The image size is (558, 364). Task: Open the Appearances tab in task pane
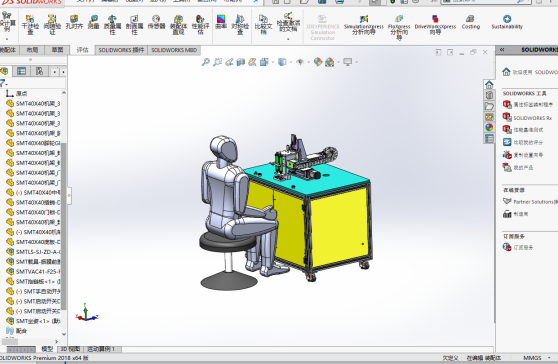click(489, 127)
